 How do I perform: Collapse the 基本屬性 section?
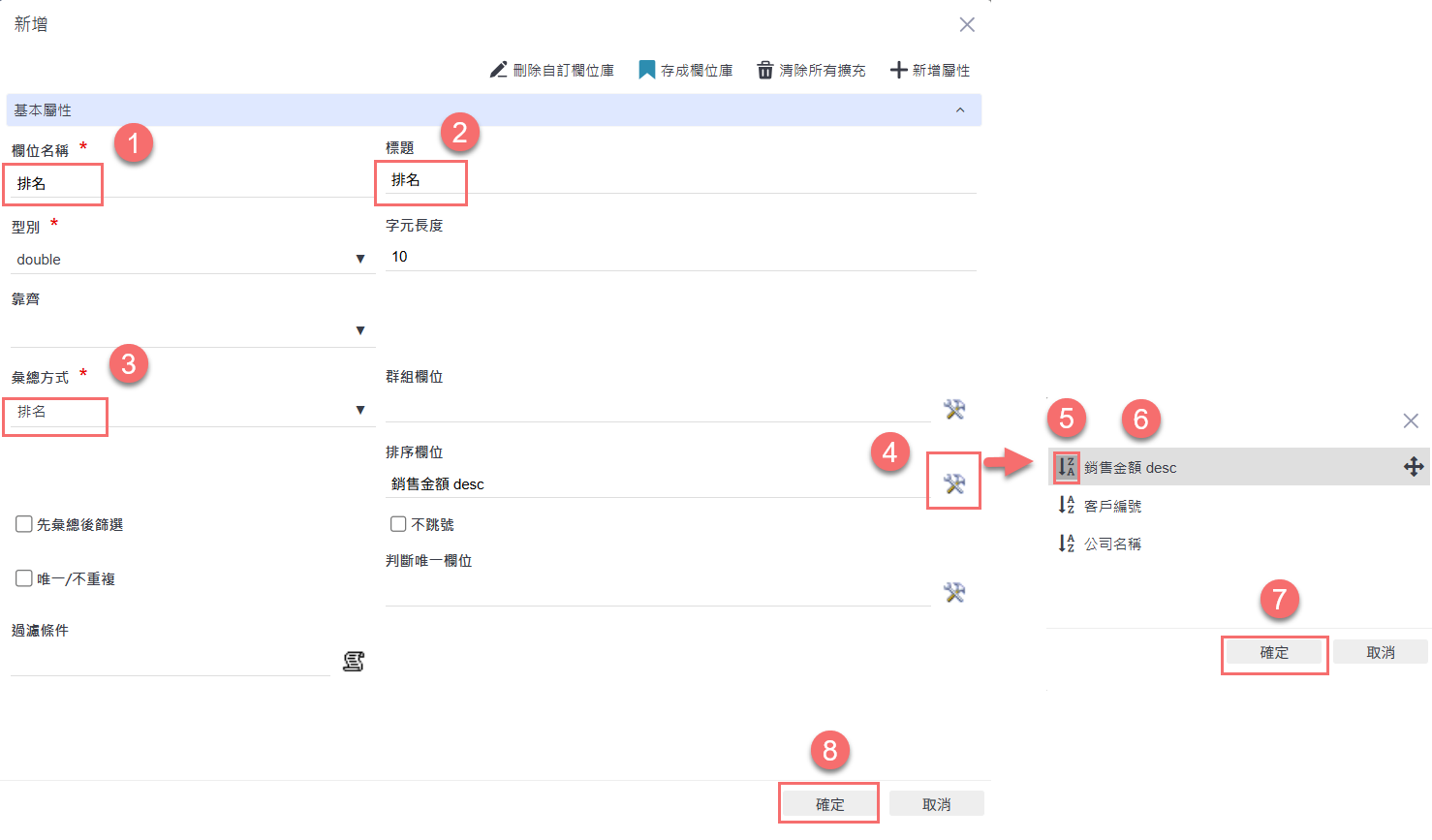959,110
